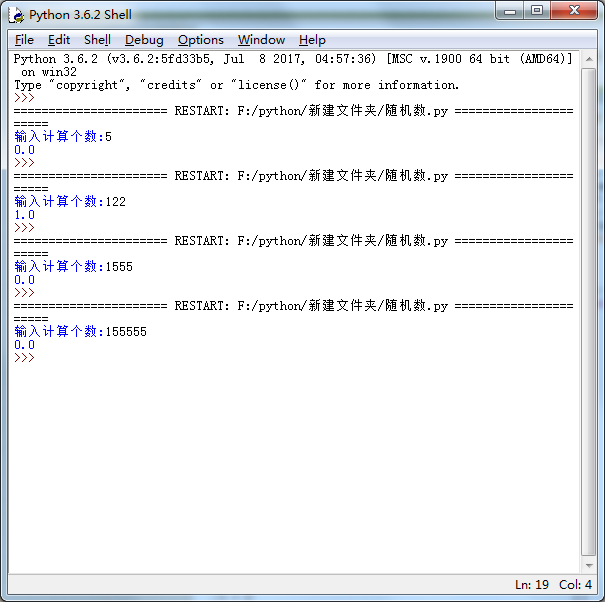Viewport: 605px width, 602px height.
Task: Click the scrollbar down arrow
Action: pos(589,566)
